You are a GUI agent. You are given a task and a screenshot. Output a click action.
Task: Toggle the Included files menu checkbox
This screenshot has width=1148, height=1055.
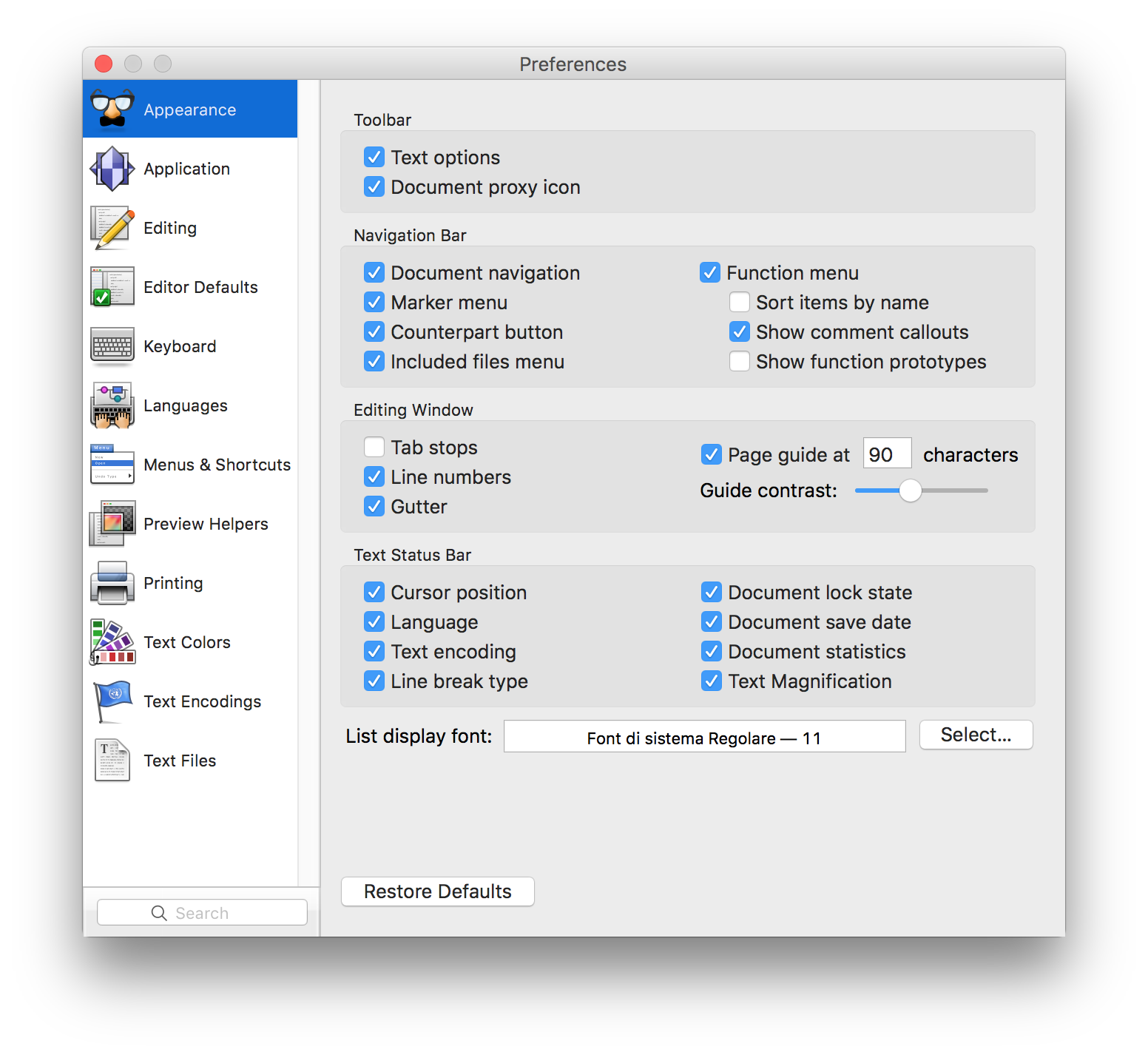[x=374, y=361]
